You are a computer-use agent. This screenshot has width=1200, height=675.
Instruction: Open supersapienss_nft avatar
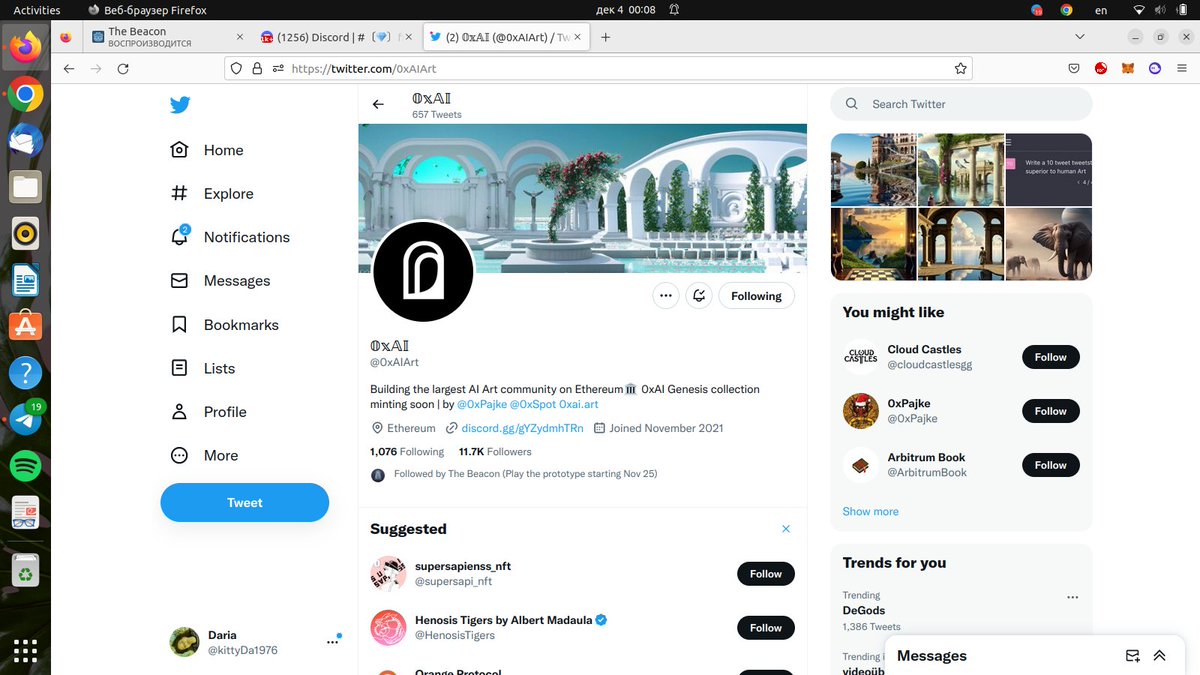[x=388, y=574]
